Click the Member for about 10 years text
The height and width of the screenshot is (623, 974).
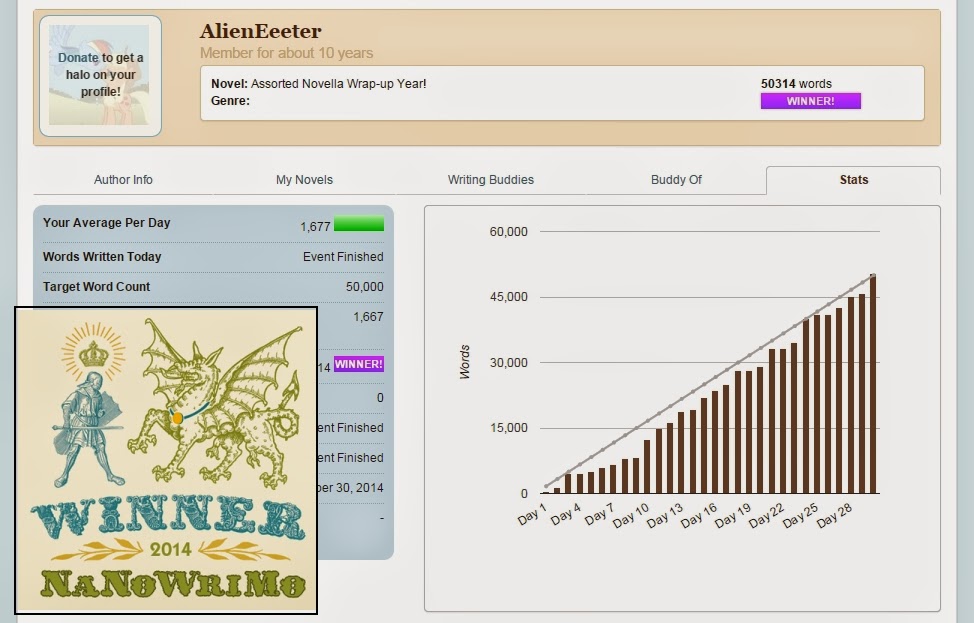pyautogui.click(x=286, y=53)
